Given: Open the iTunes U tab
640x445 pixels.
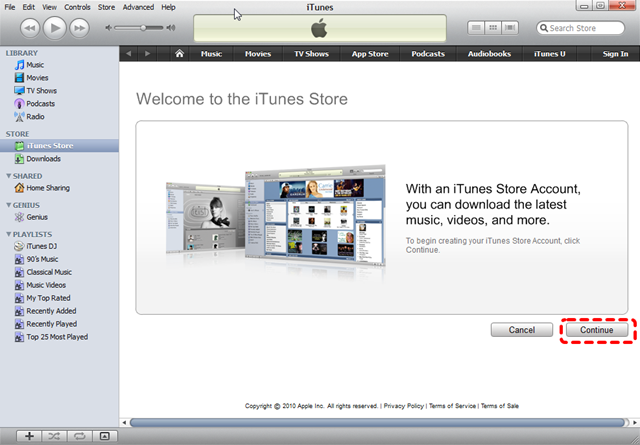Looking at the screenshot, I should [x=549, y=53].
